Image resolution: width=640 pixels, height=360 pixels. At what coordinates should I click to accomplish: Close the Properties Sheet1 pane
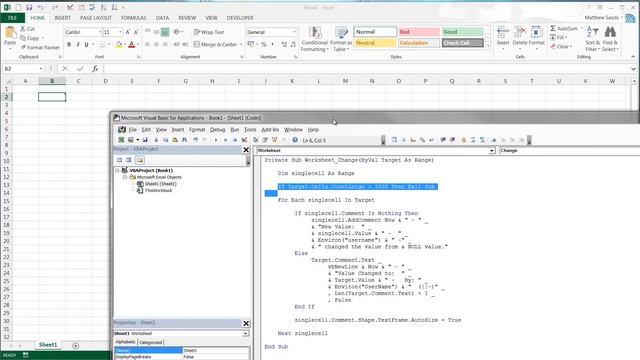pos(246,324)
